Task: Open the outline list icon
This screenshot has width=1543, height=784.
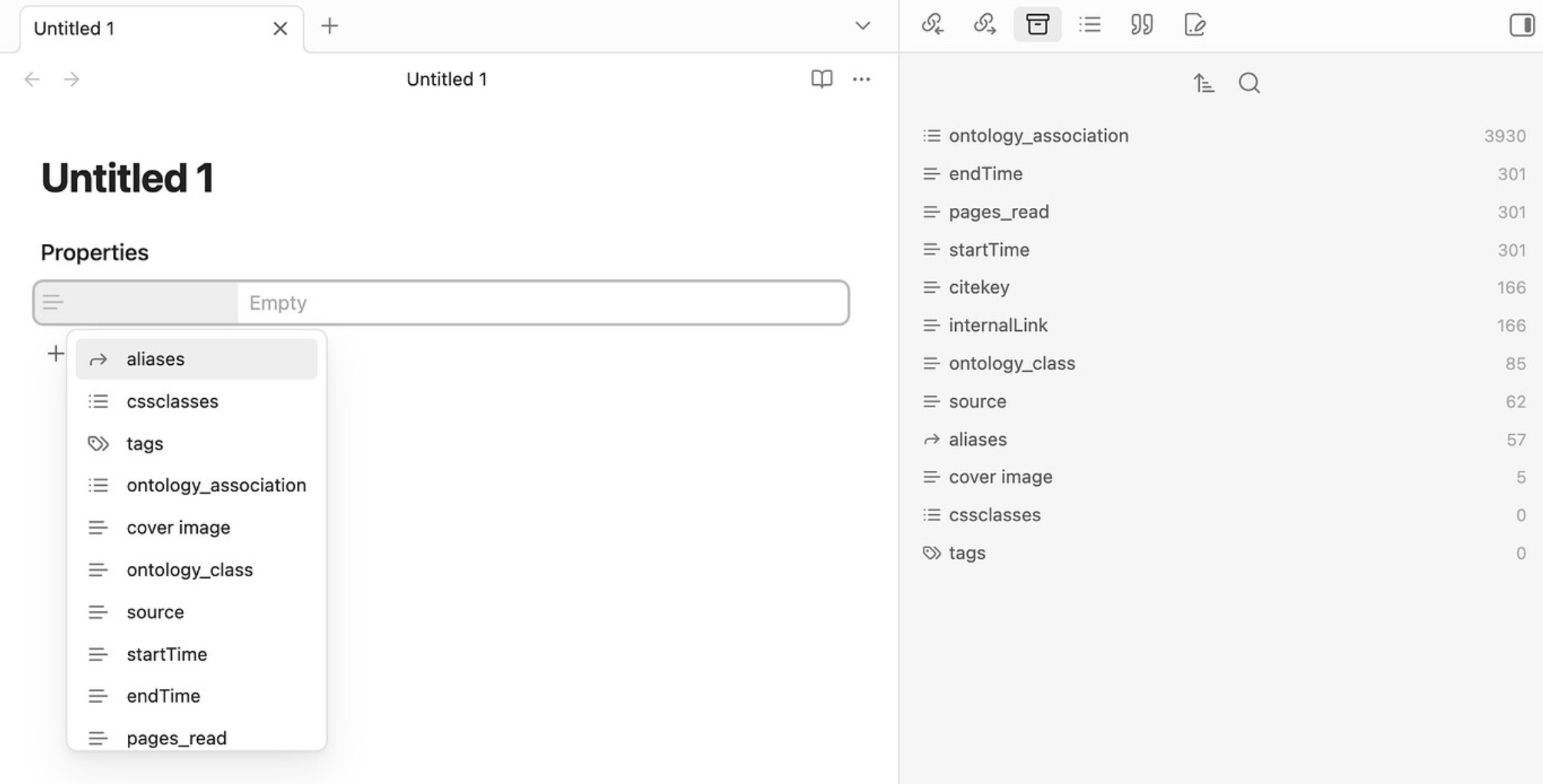Action: tap(1089, 25)
